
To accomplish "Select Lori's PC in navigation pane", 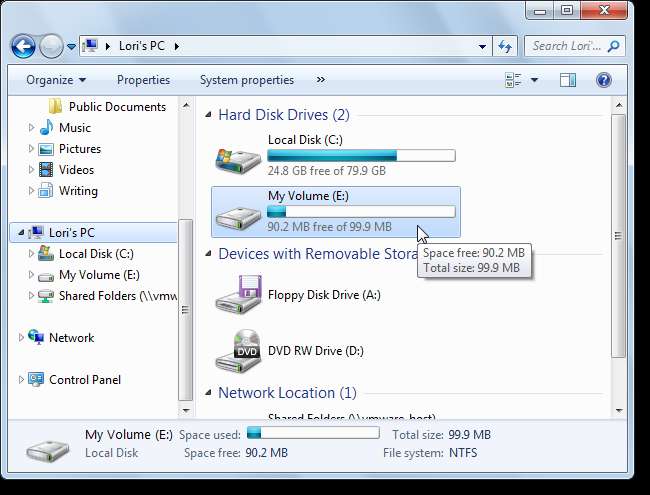I will [93, 233].
